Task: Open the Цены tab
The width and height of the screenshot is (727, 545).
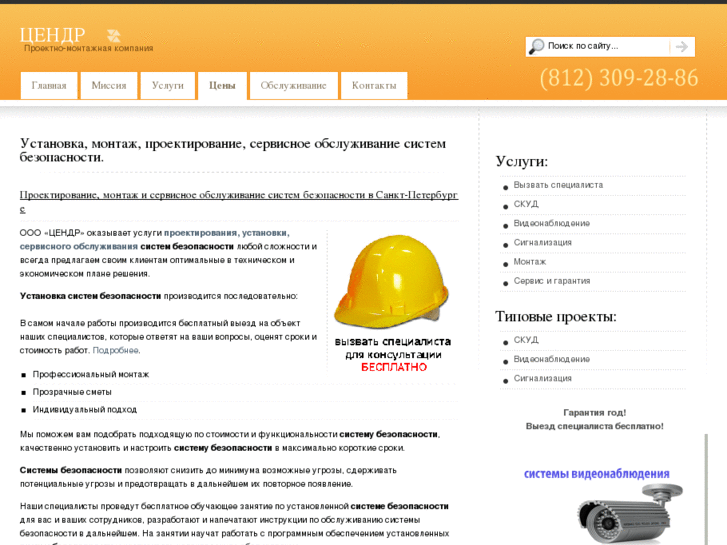Action: point(222,85)
